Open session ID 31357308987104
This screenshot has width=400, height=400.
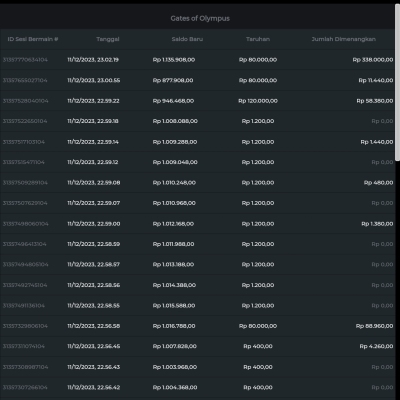[x=26, y=367]
